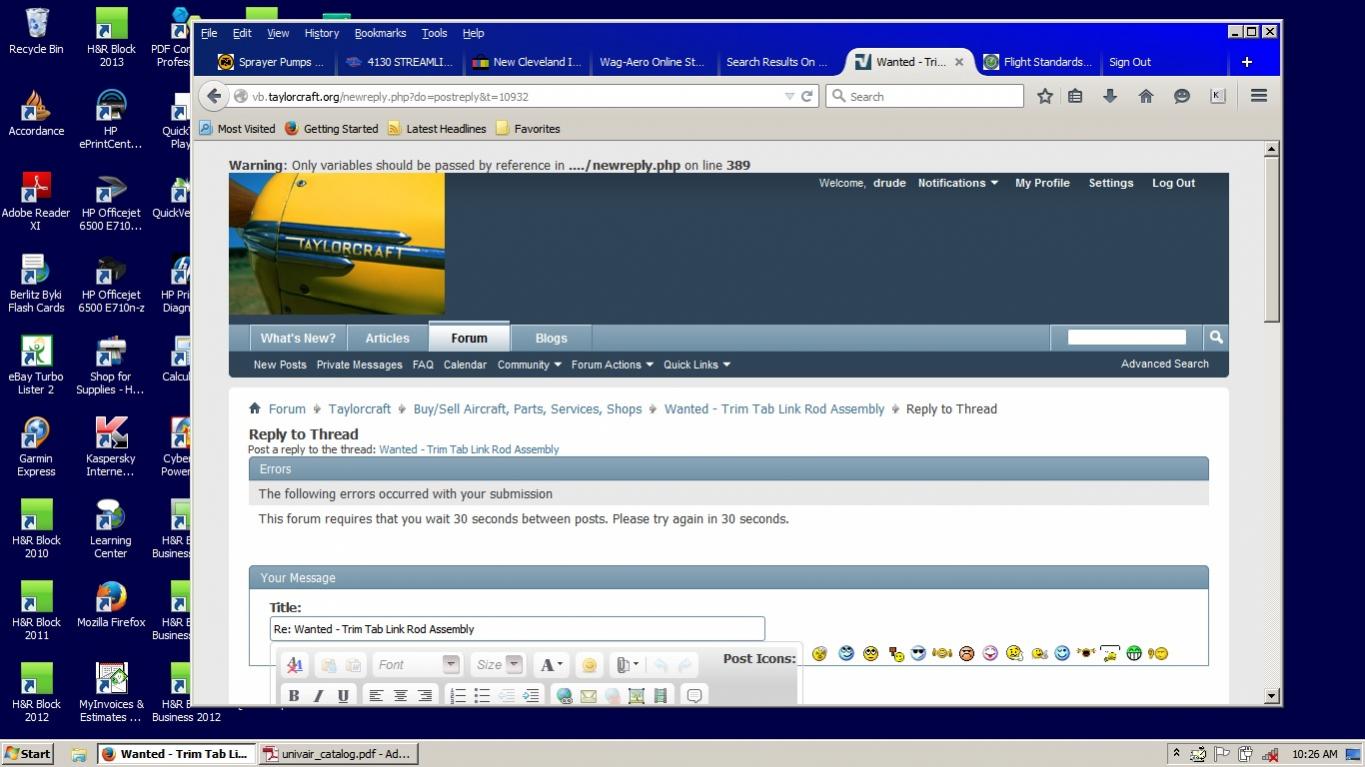Open a new tab with plus button

pyautogui.click(x=1247, y=62)
